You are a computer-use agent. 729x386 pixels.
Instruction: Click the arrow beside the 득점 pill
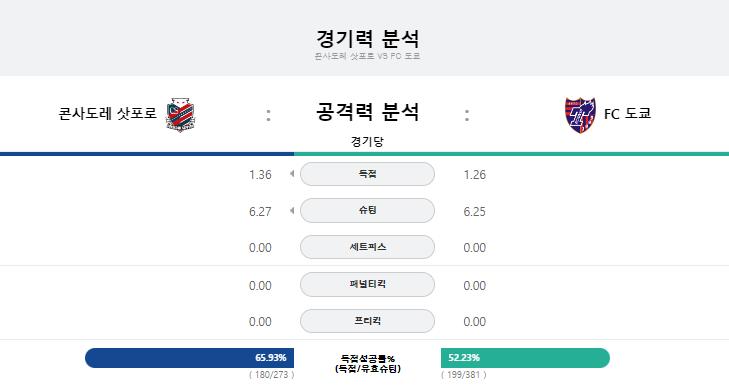point(292,174)
